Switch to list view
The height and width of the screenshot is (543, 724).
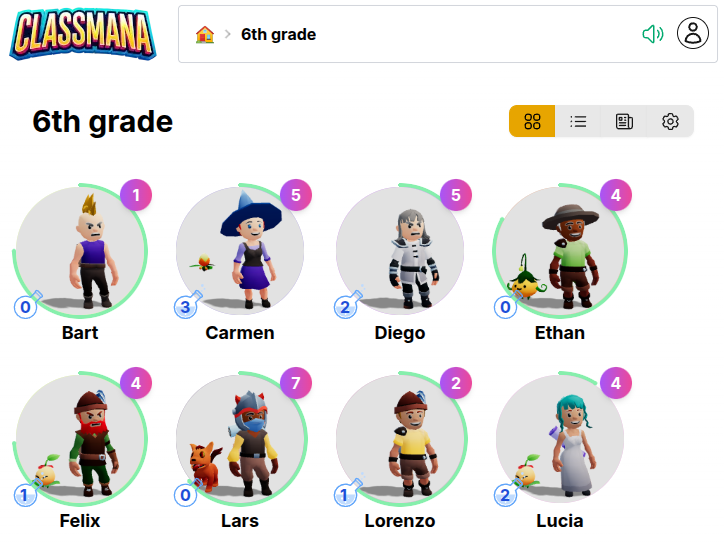(x=578, y=122)
